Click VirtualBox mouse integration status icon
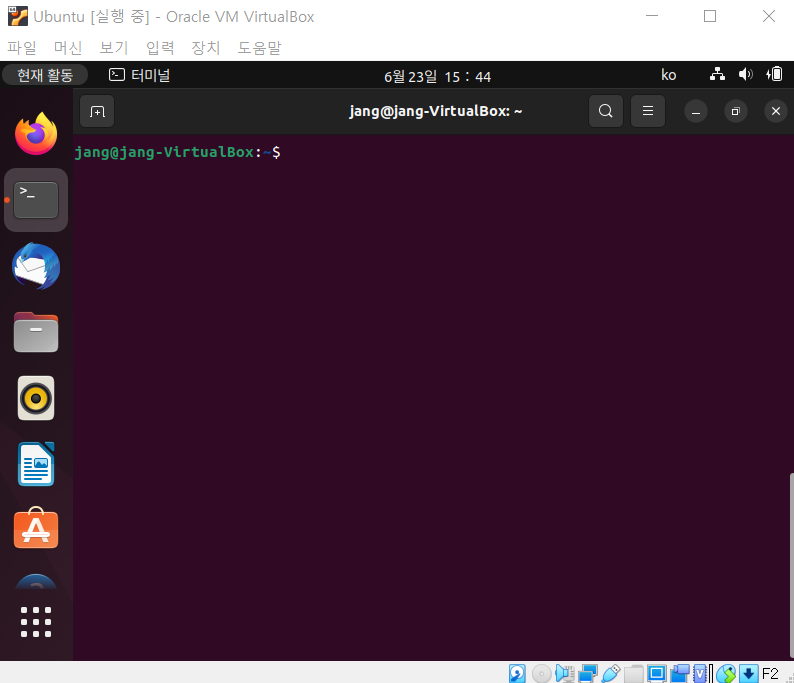The height and width of the screenshot is (683, 794). coord(726,674)
